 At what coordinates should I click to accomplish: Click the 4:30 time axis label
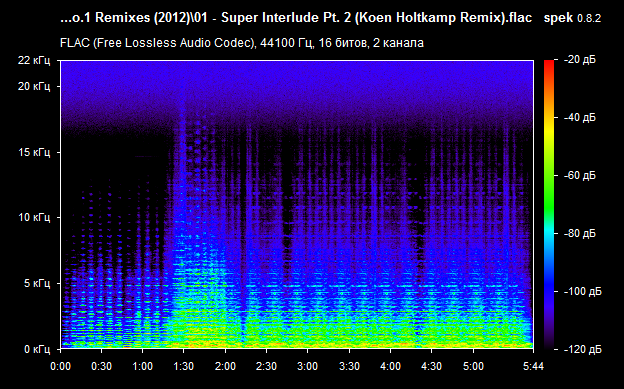pyautogui.click(x=432, y=366)
